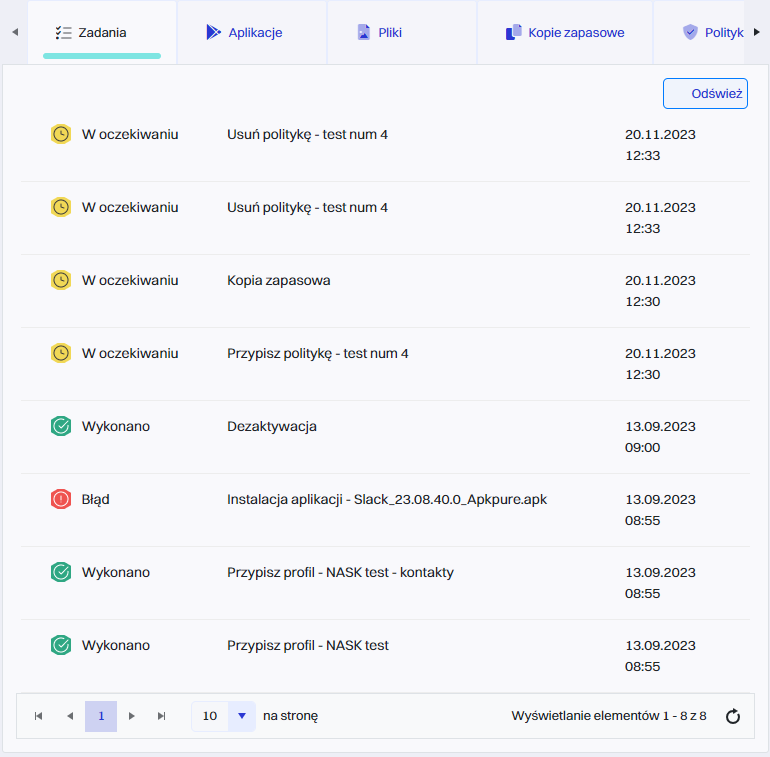Select the Zadania tab

point(102,32)
